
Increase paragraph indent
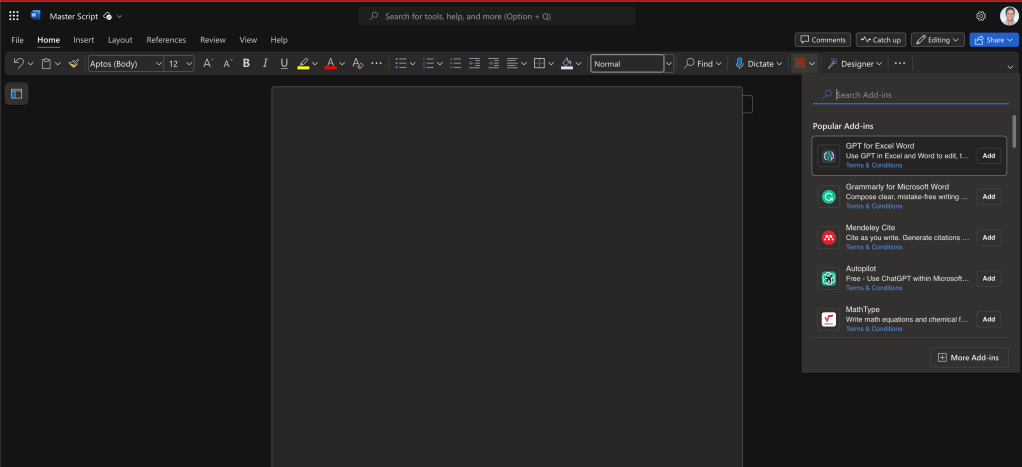pos(493,63)
